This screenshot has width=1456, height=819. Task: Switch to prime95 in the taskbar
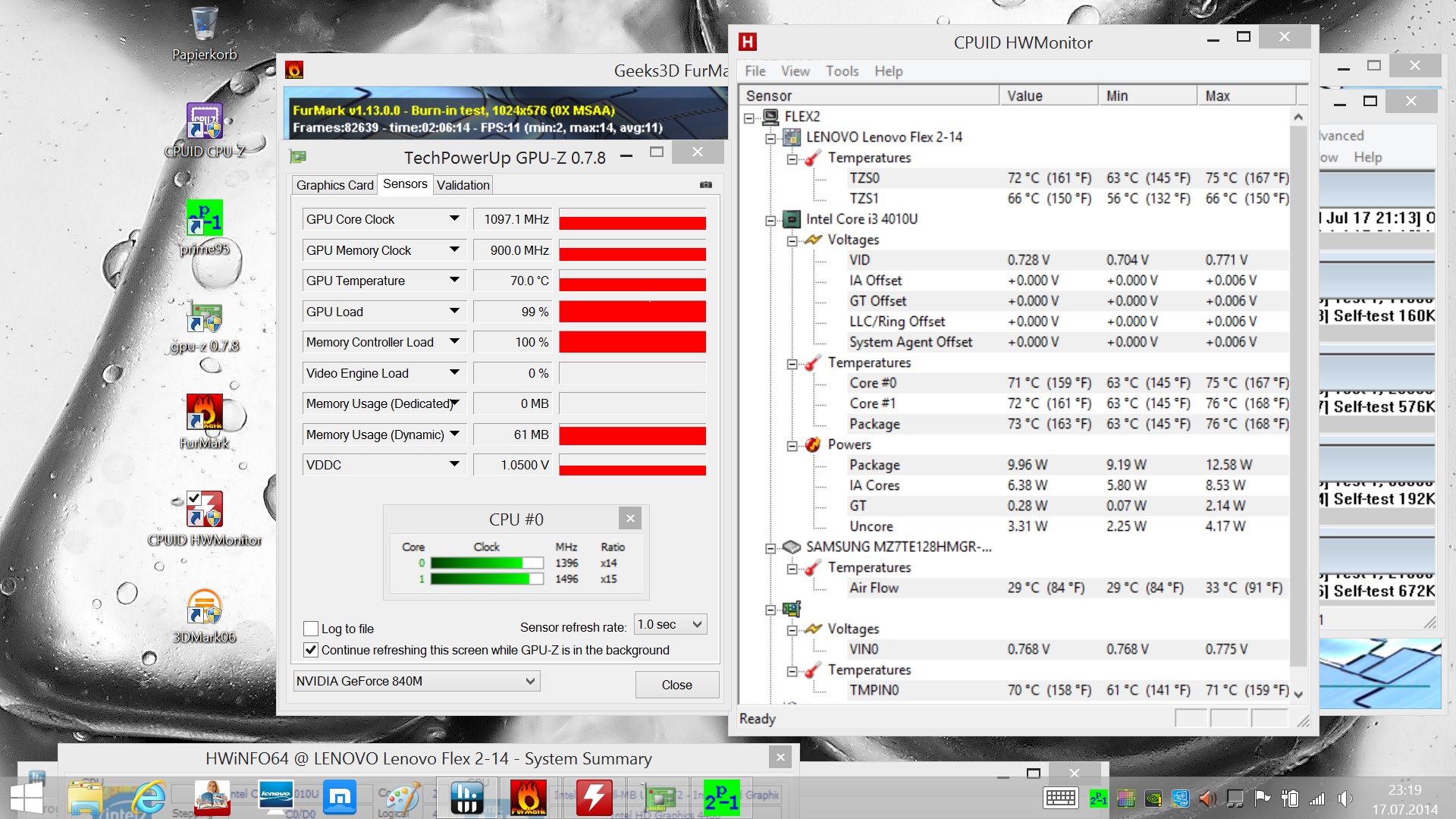721,798
